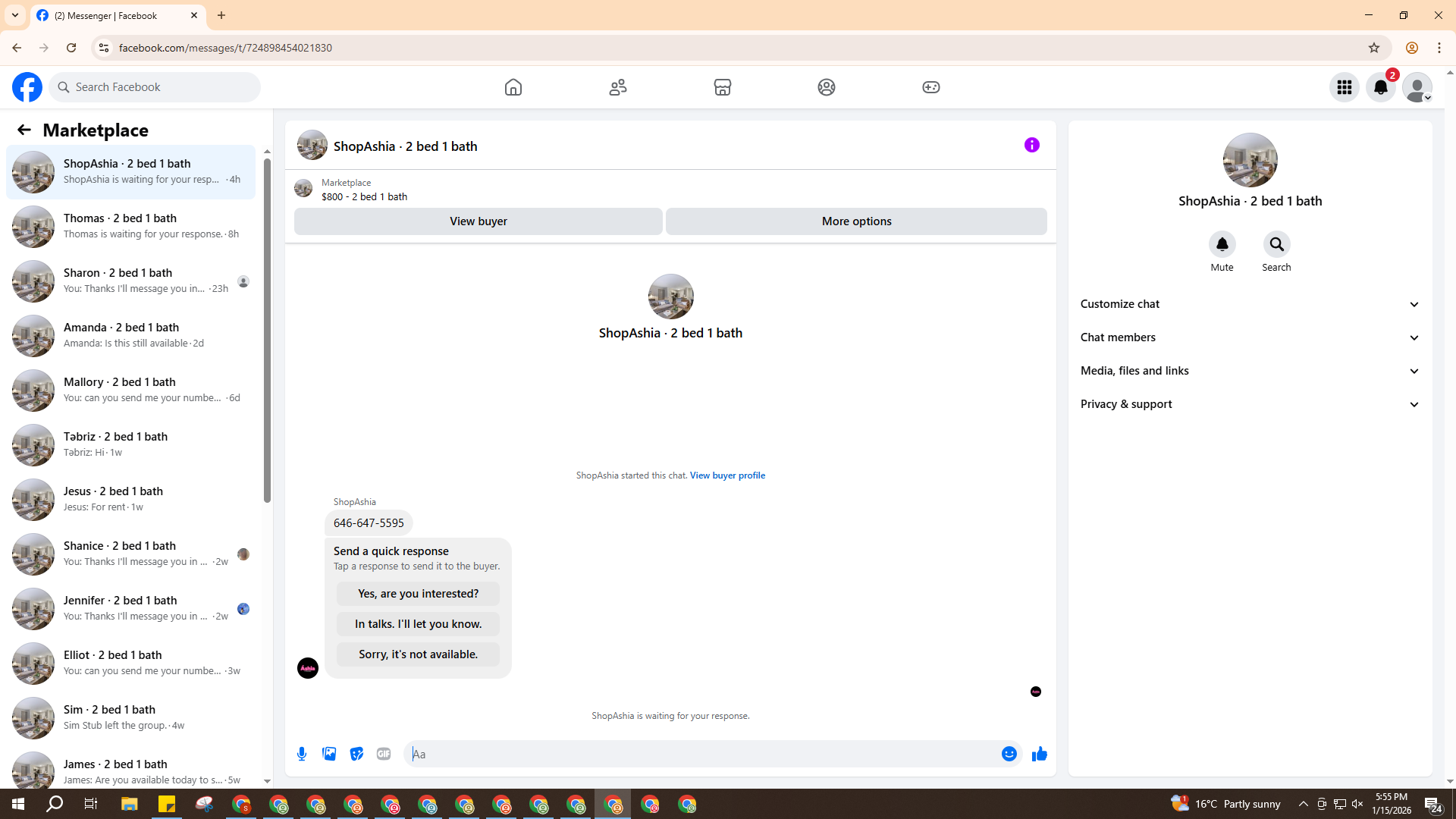The width and height of the screenshot is (1456, 819).
Task: Click the View buyer button
Action: click(478, 221)
